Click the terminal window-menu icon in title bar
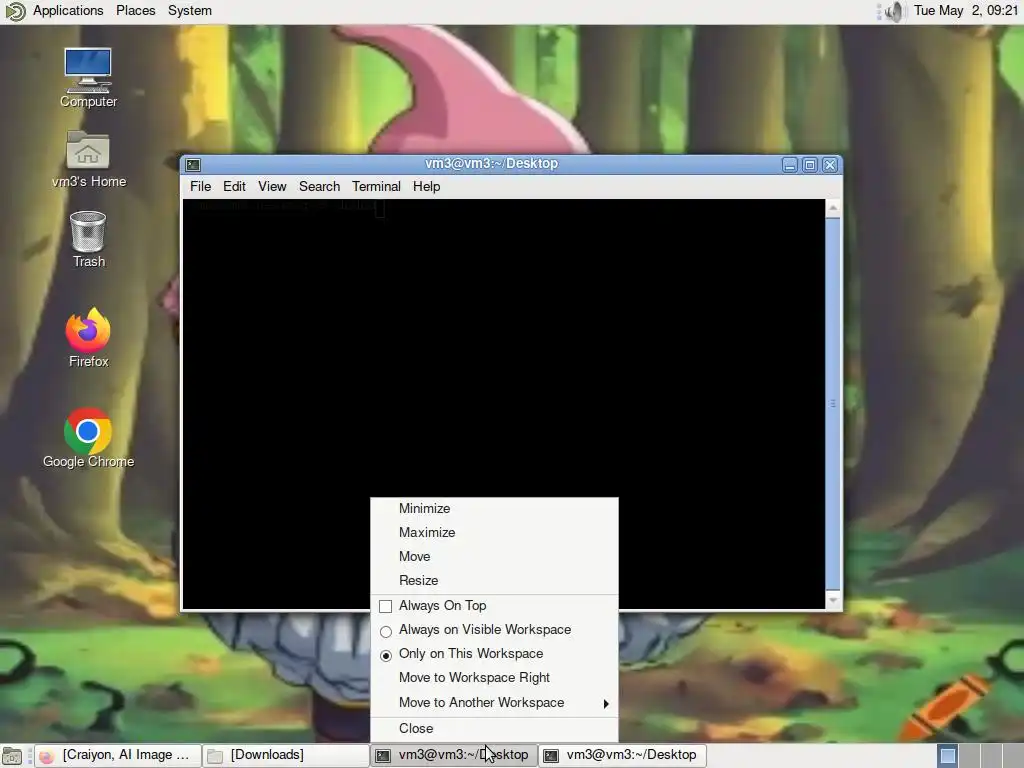This screenshot has width=1024, height=768. 193,165
